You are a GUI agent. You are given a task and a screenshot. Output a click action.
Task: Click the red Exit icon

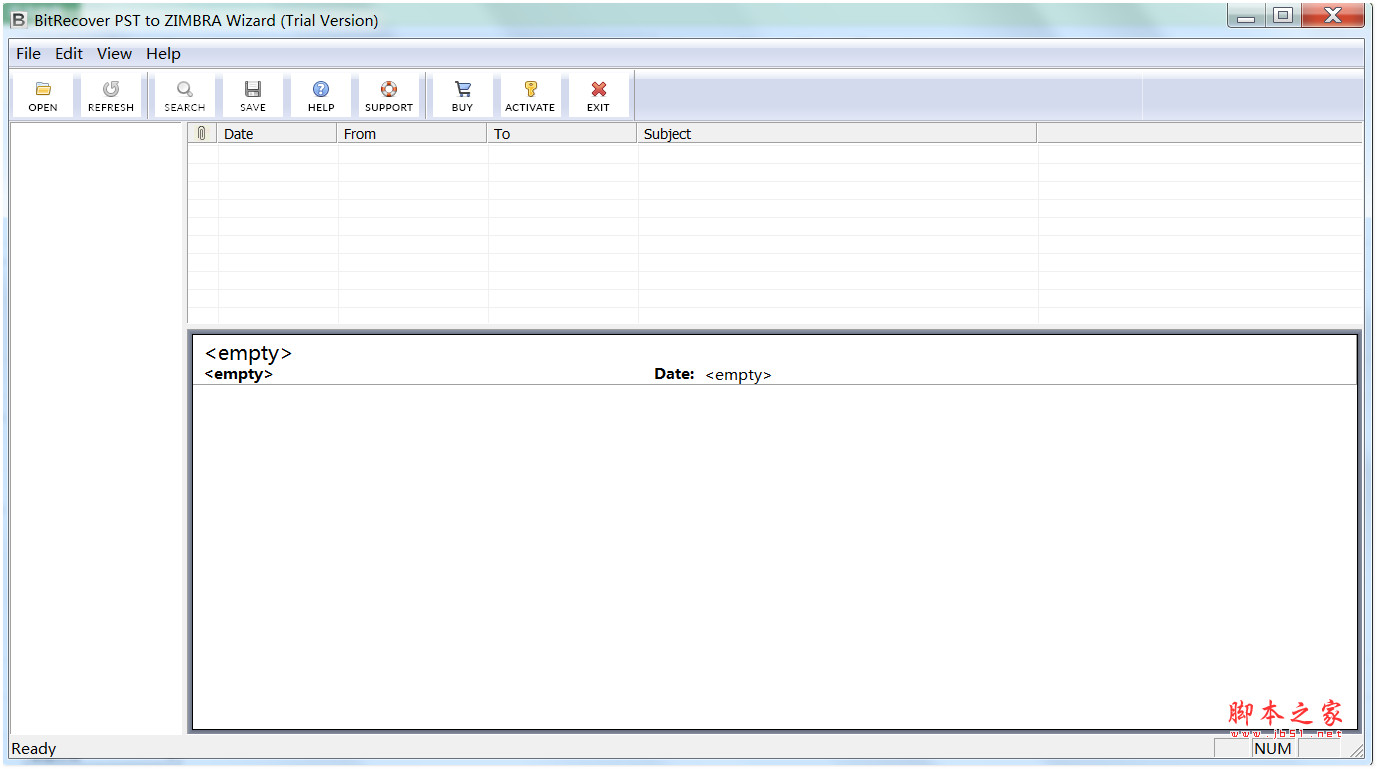click(x=598, y=90)
